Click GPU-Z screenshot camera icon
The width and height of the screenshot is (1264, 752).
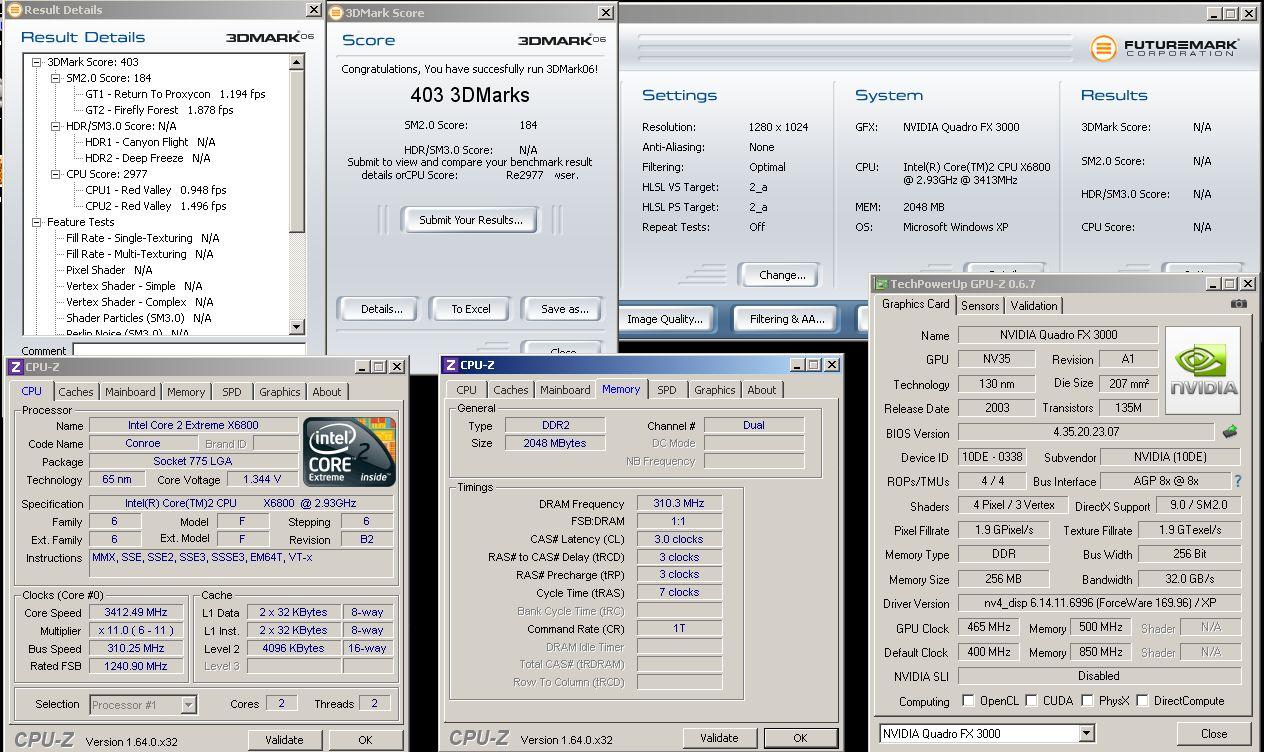click(x=1239, y=304)
